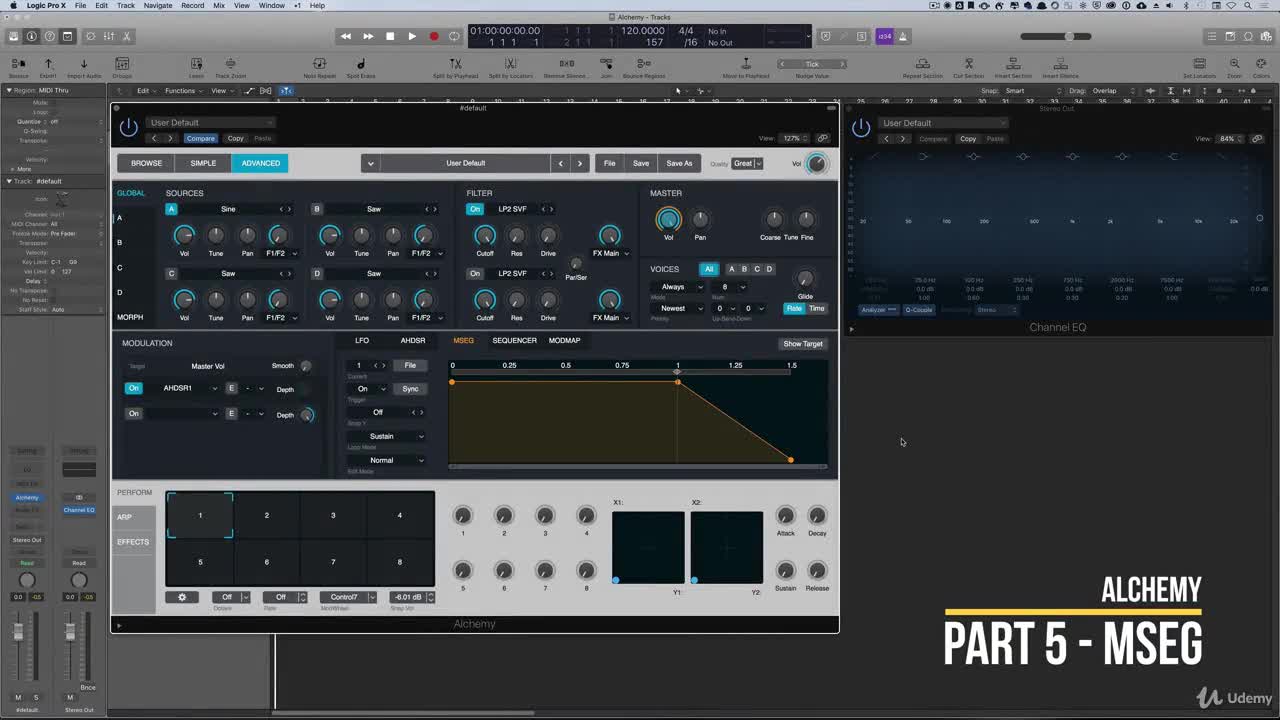Click the Move to Playhead icon
Screen dimensions: 1280x720
pyautogui.click(x=746, y=66)
